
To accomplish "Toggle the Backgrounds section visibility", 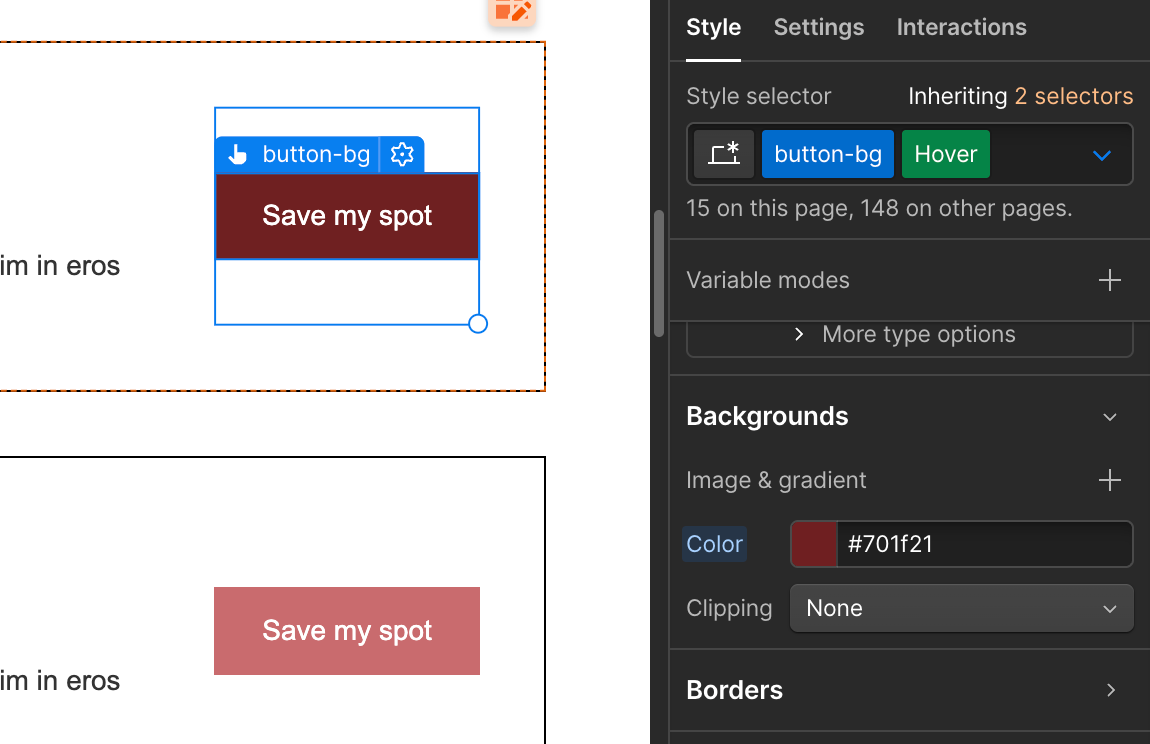I will click(x=1109, y=416).
